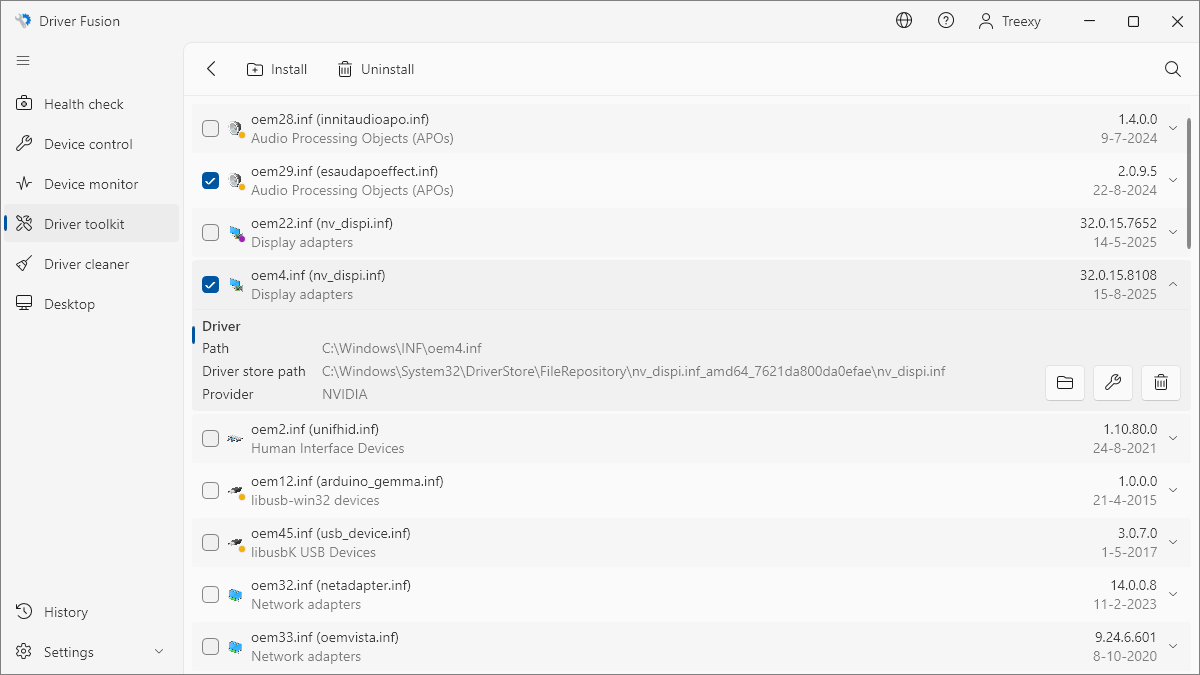Open the Driver cleaner page
Viewport: 1200px width, 675px height.
86,264
